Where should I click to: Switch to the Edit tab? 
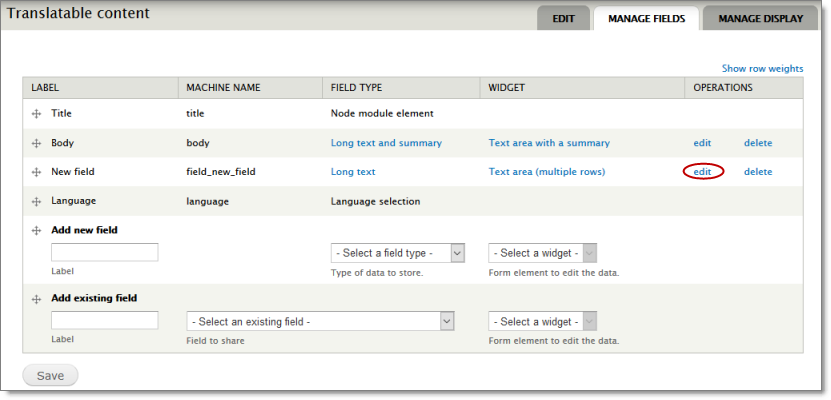tap(563, 18)
